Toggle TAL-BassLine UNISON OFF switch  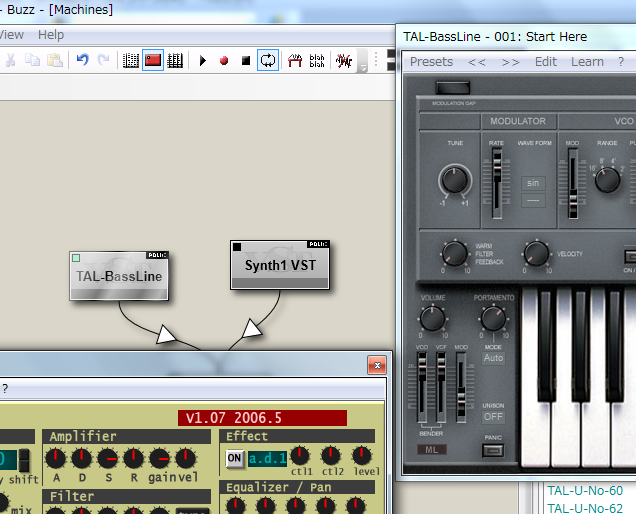click(493, 416)
